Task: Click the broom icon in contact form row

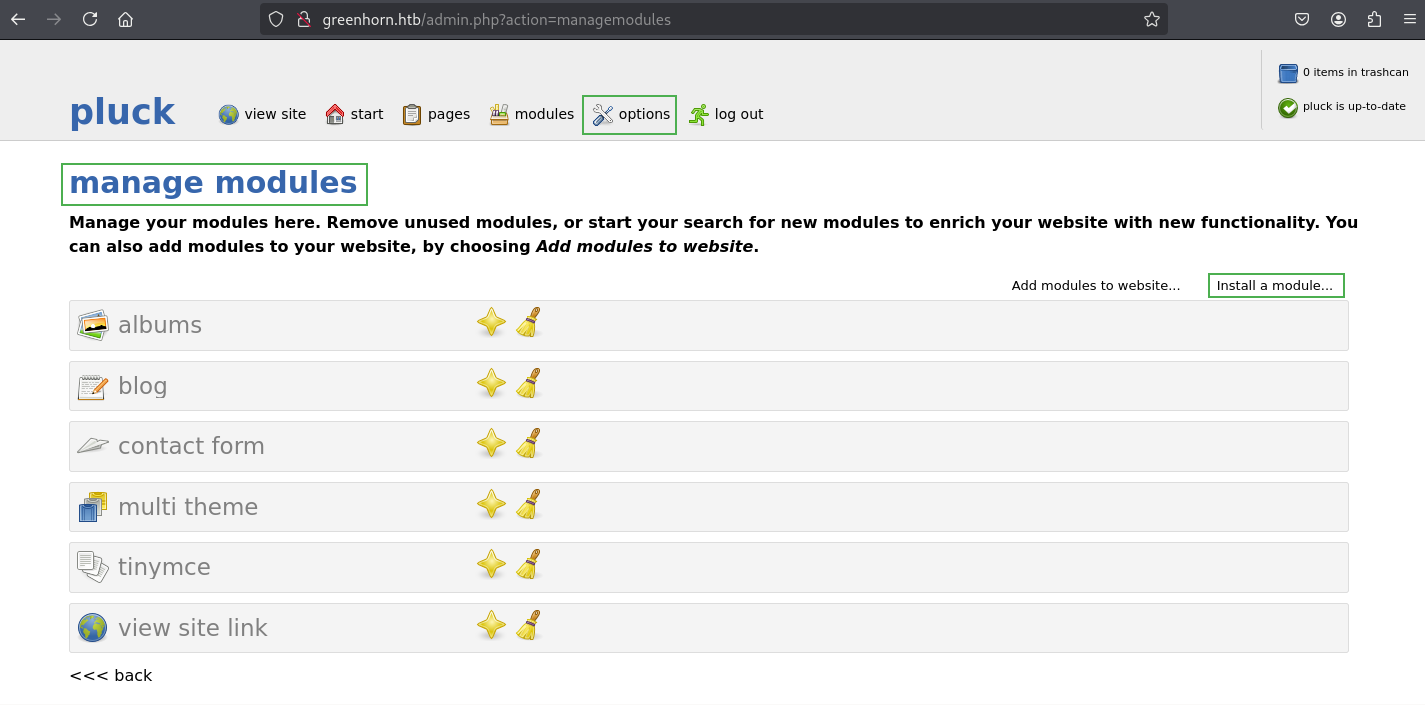Action: coord(528,444)
